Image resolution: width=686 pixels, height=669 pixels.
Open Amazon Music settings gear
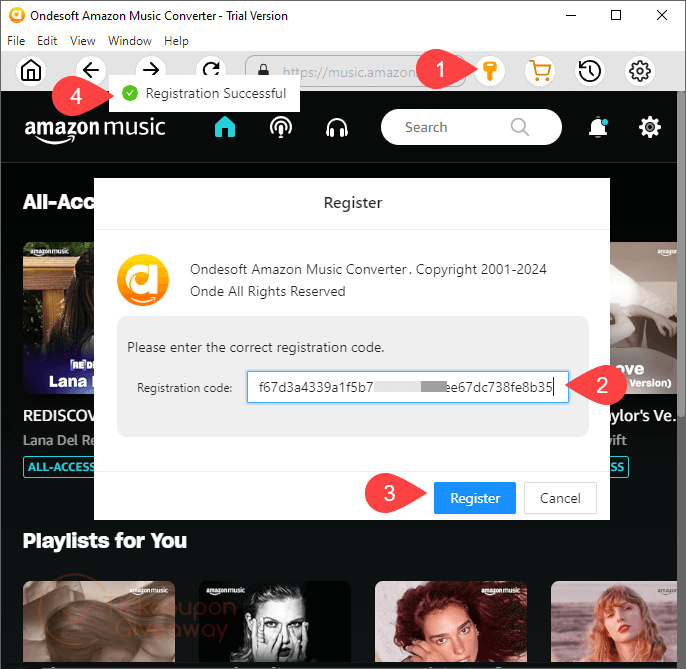click(650, 127)
